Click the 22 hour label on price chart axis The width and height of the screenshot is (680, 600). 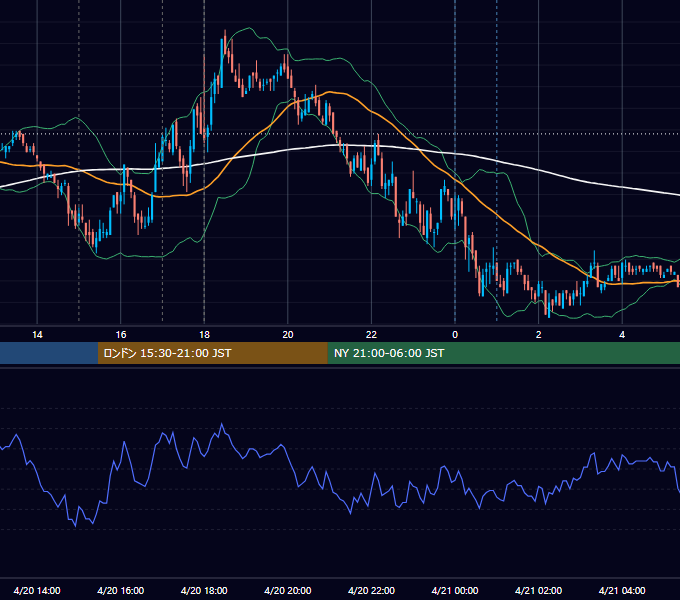point(371,335)
